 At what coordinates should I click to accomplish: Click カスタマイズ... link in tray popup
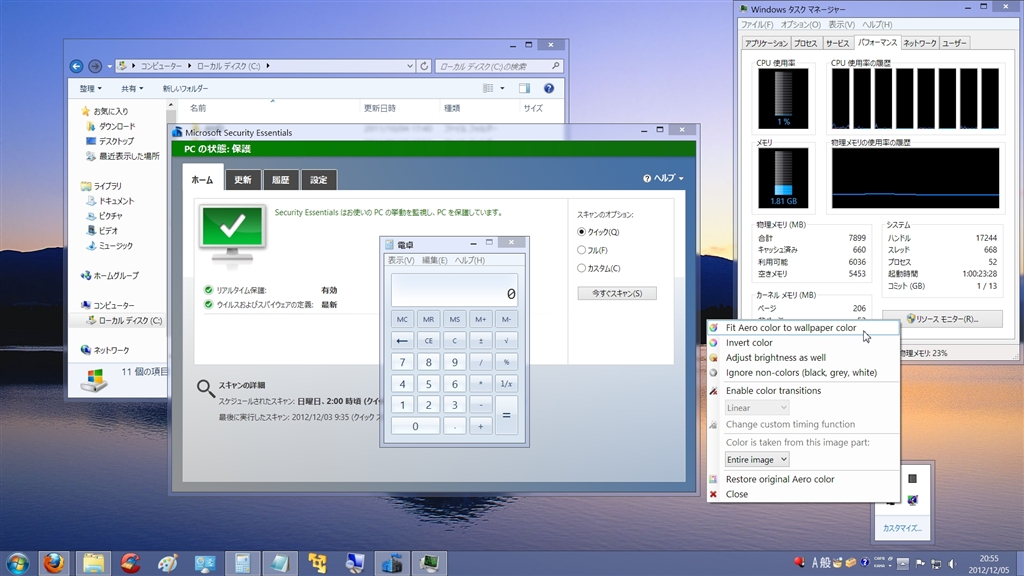902,528
